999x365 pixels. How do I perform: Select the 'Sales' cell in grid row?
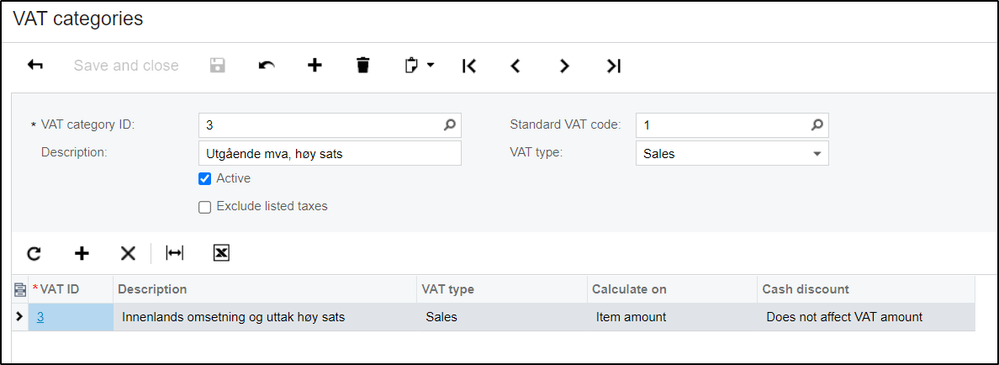502,317
